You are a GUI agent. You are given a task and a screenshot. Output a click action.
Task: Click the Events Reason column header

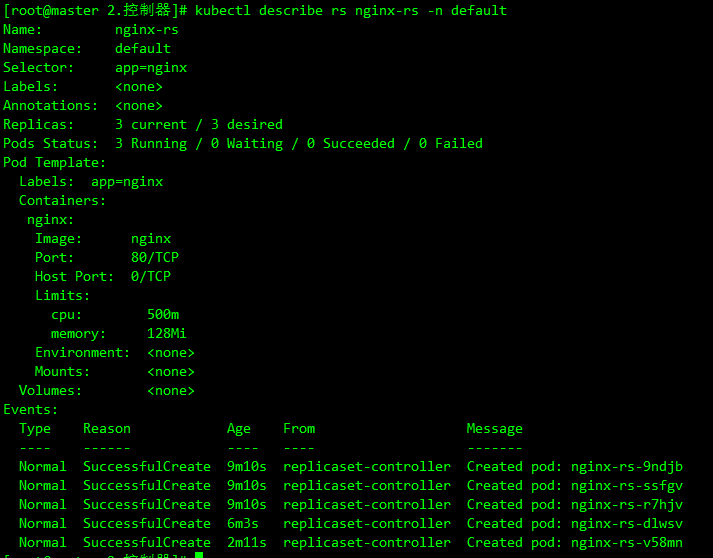point(107,428)
